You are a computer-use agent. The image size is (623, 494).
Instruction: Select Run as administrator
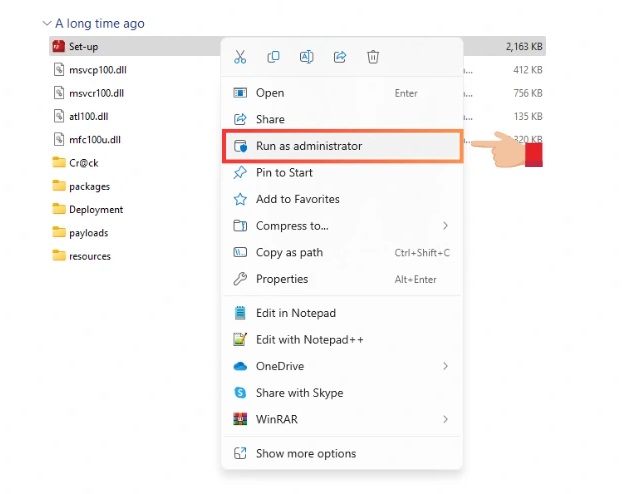click(x=342, y=146)
